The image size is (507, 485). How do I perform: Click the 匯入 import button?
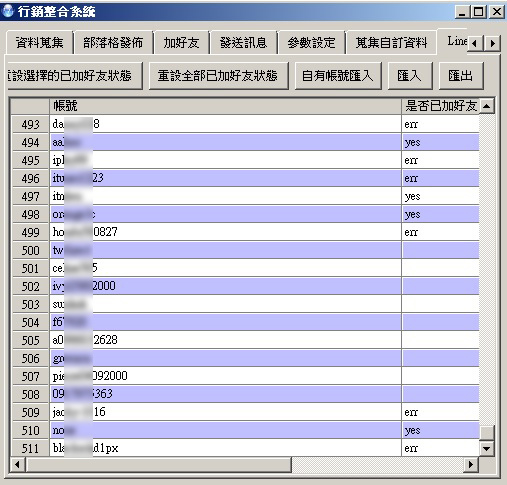point(410,76)
